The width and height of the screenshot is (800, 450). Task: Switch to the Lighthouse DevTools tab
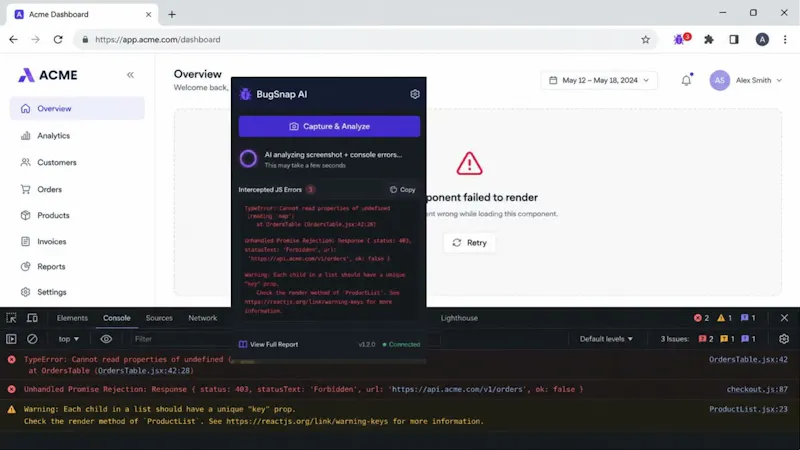(x=459, y=318)
